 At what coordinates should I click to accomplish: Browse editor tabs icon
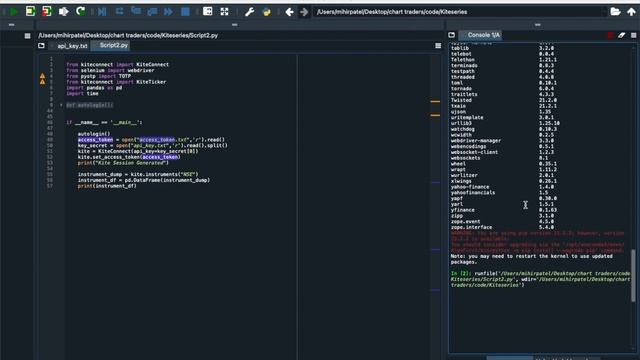[x=41, y=46]
